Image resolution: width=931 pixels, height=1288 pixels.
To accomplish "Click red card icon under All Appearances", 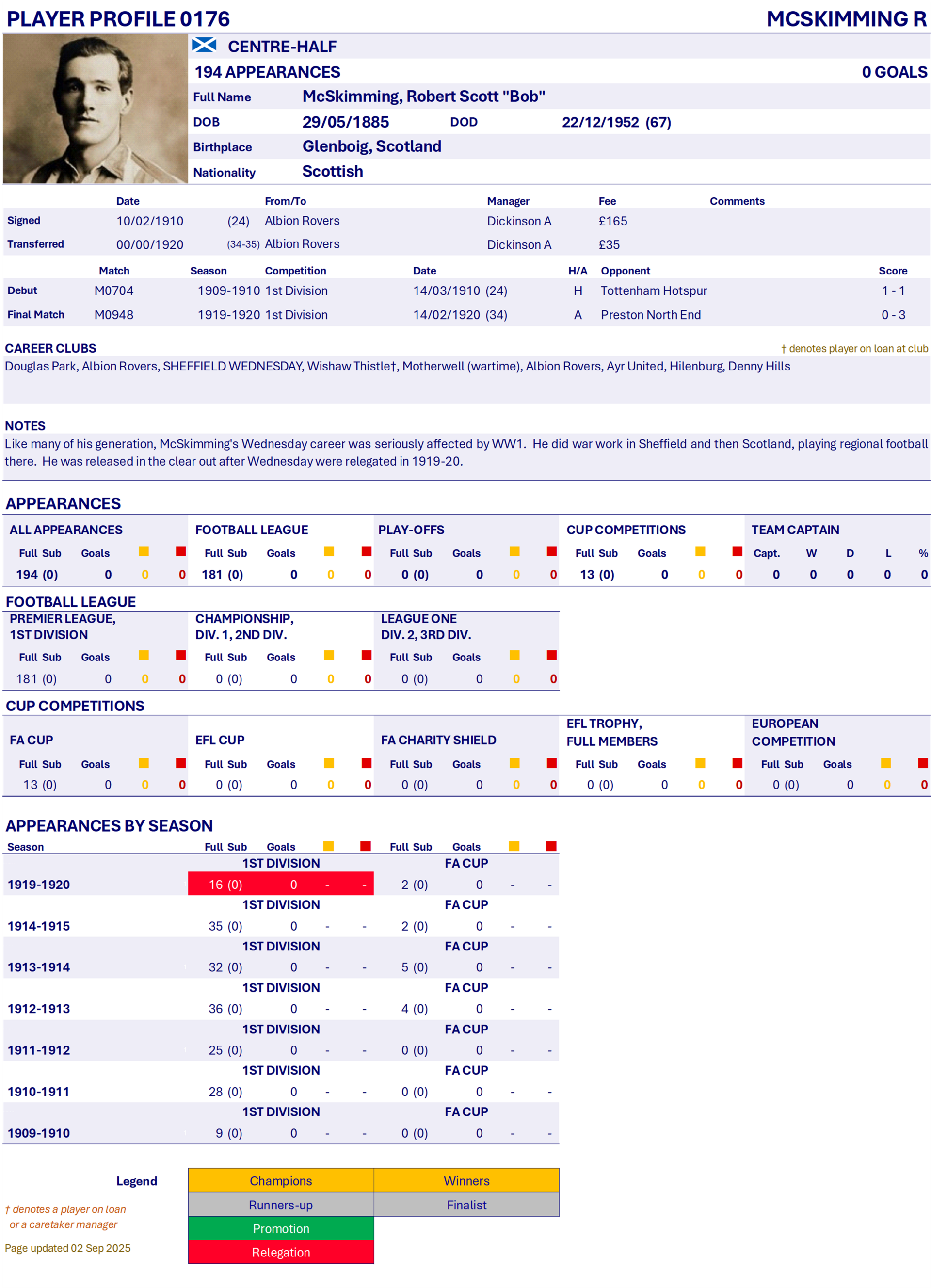I will click(181, 551).
